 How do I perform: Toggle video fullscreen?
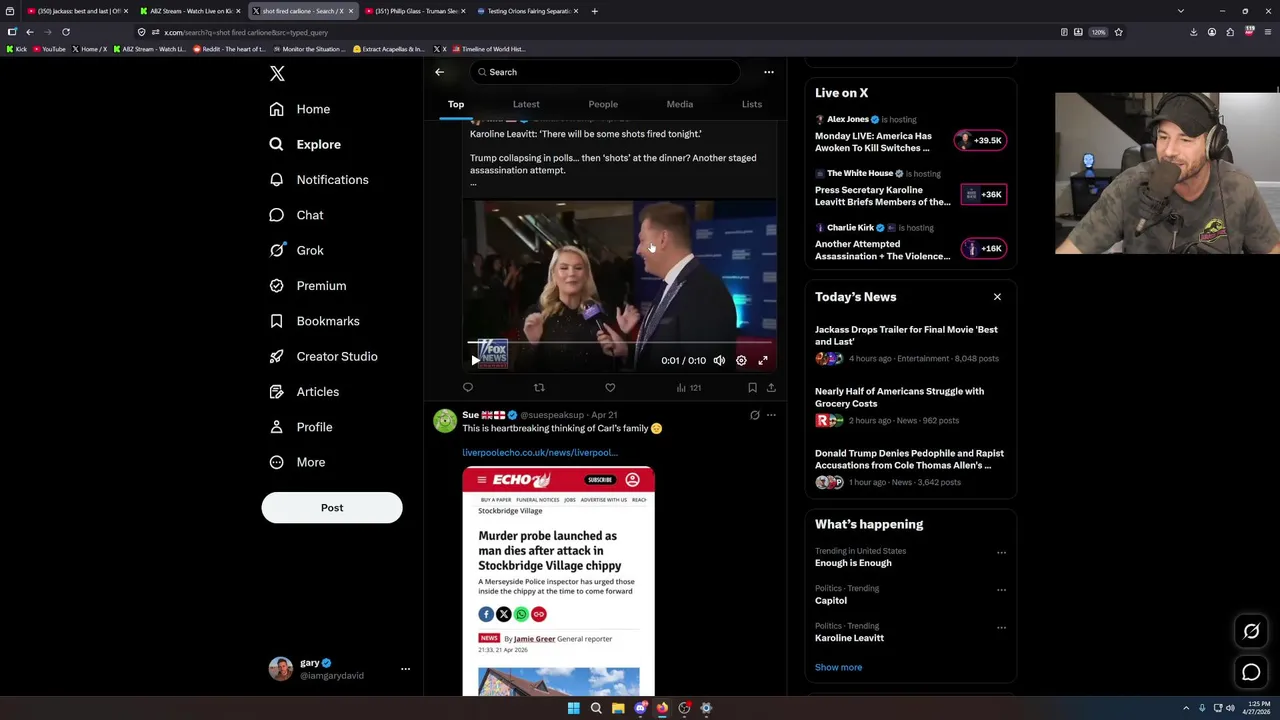point(763,360)
